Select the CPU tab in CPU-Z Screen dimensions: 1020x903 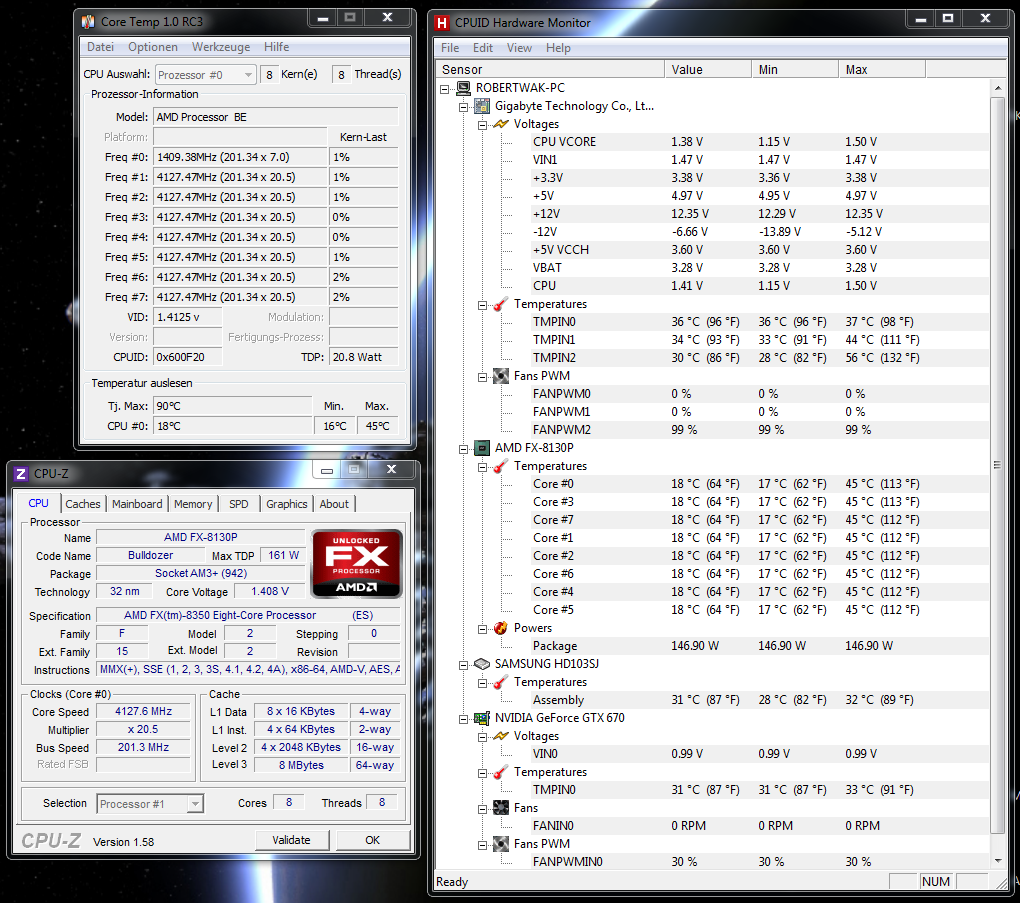38,503
